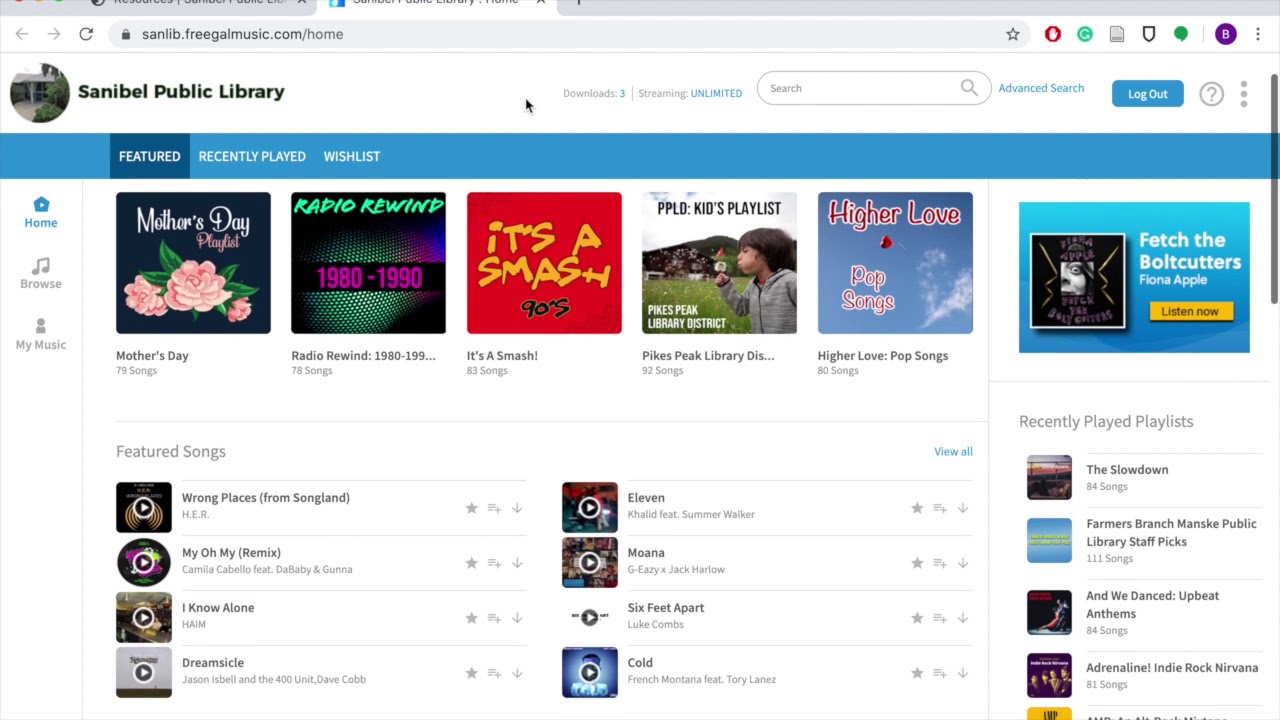Download Dreamsicle song
Image resolution: width=1280 pixels, height=720 pixels.
point(517,673)
